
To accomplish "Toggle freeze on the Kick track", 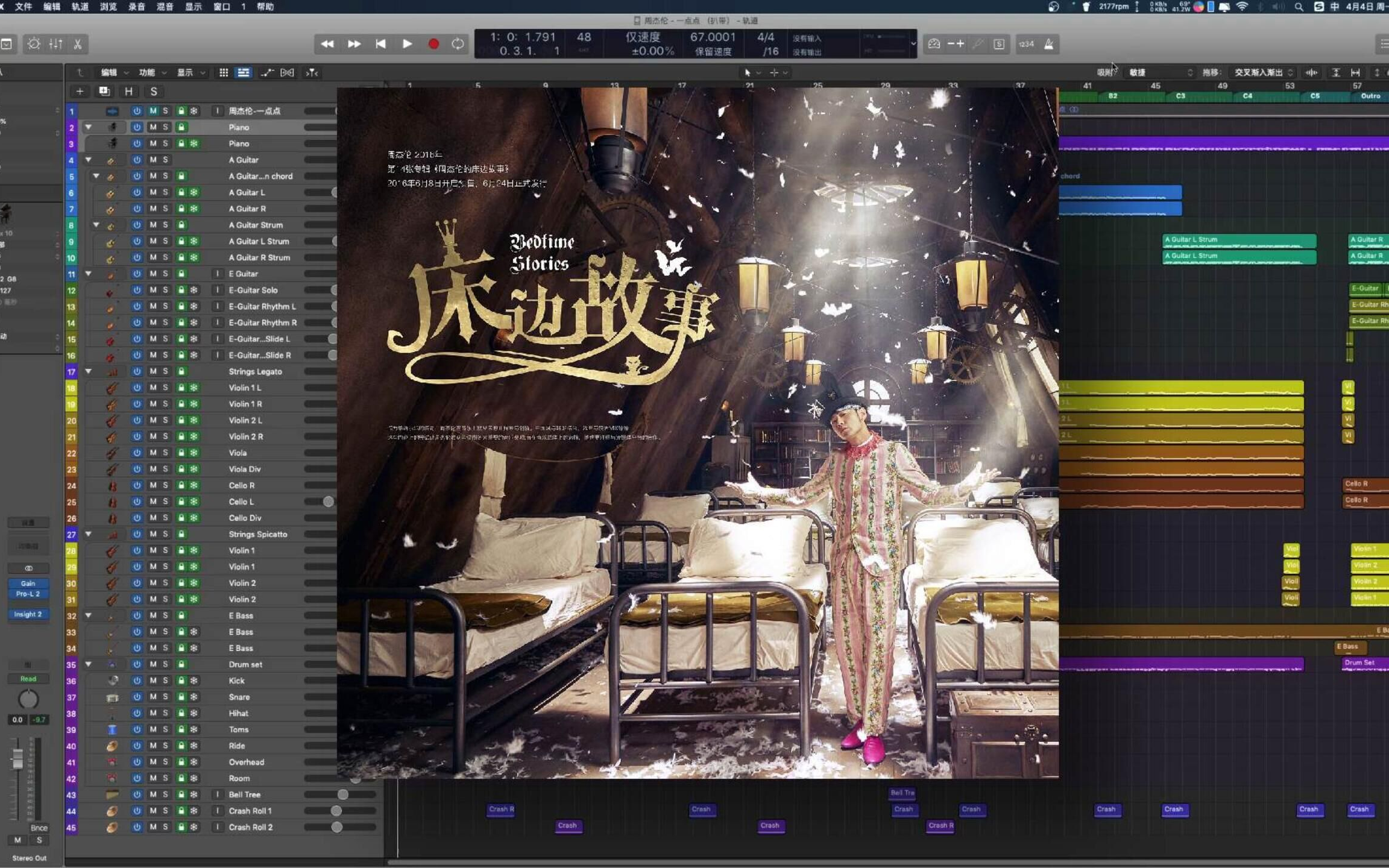I will [194, 681].
